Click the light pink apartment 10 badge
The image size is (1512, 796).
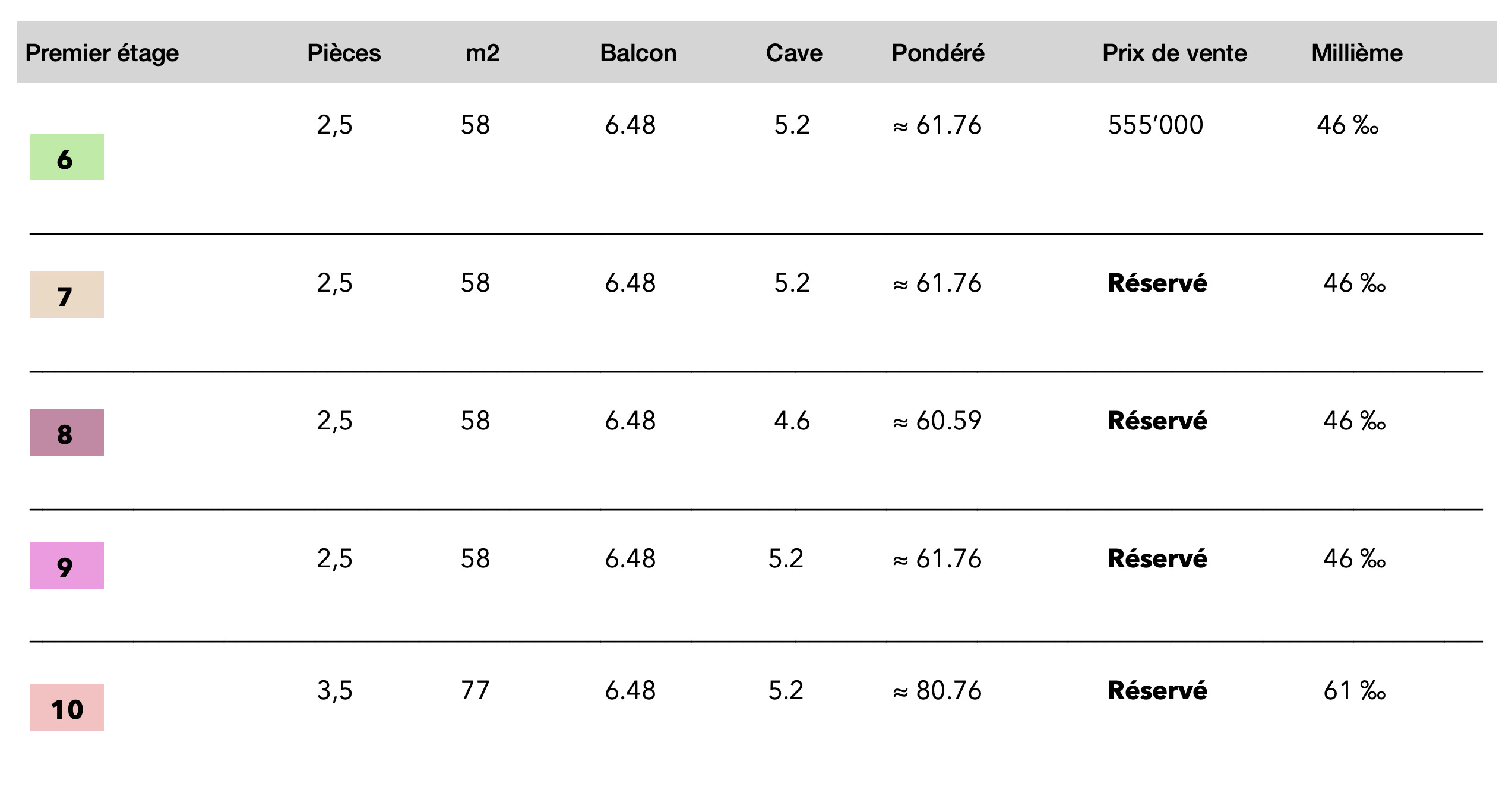click(x=67, y=707)
